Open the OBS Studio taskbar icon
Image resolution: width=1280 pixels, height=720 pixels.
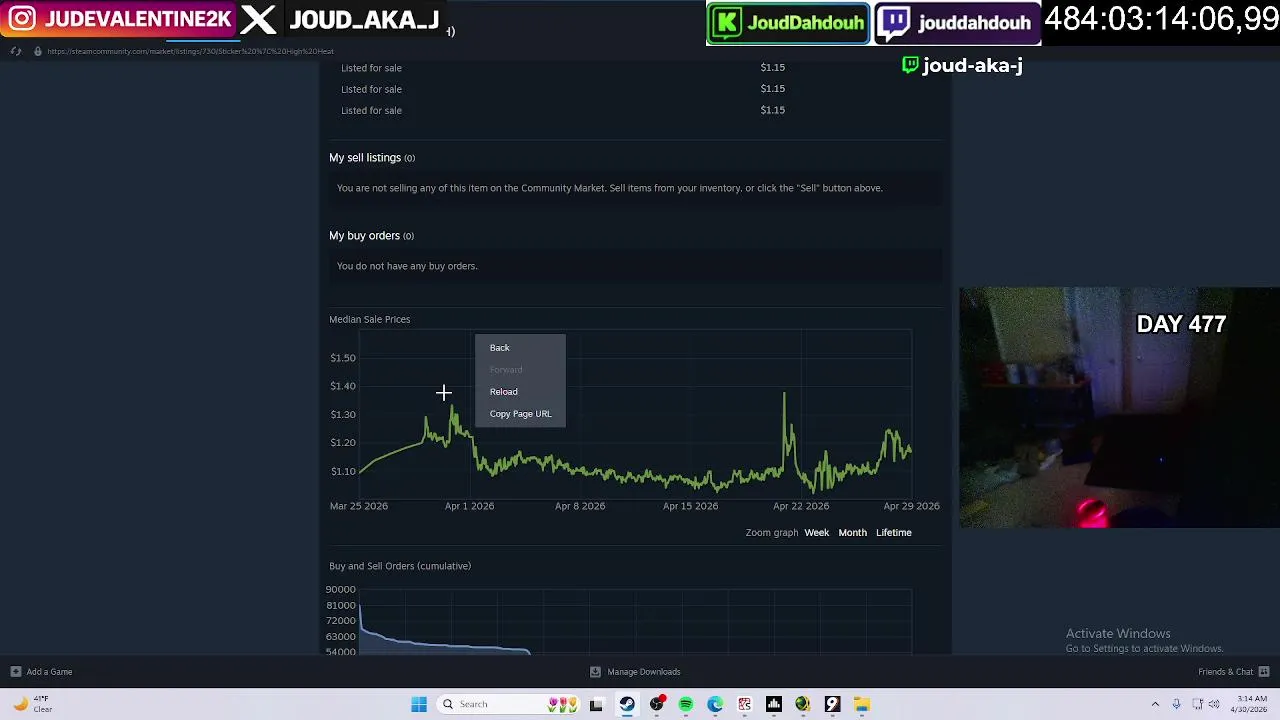[657, 704]
